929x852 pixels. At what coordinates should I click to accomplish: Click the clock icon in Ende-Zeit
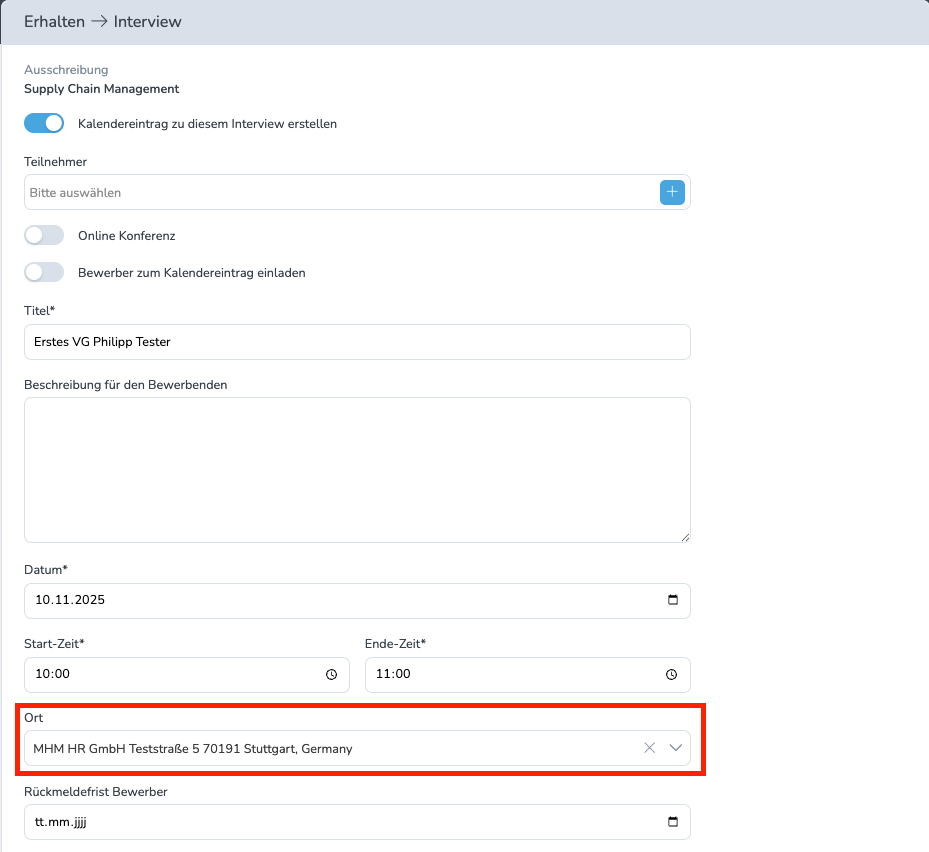[672, 674]
